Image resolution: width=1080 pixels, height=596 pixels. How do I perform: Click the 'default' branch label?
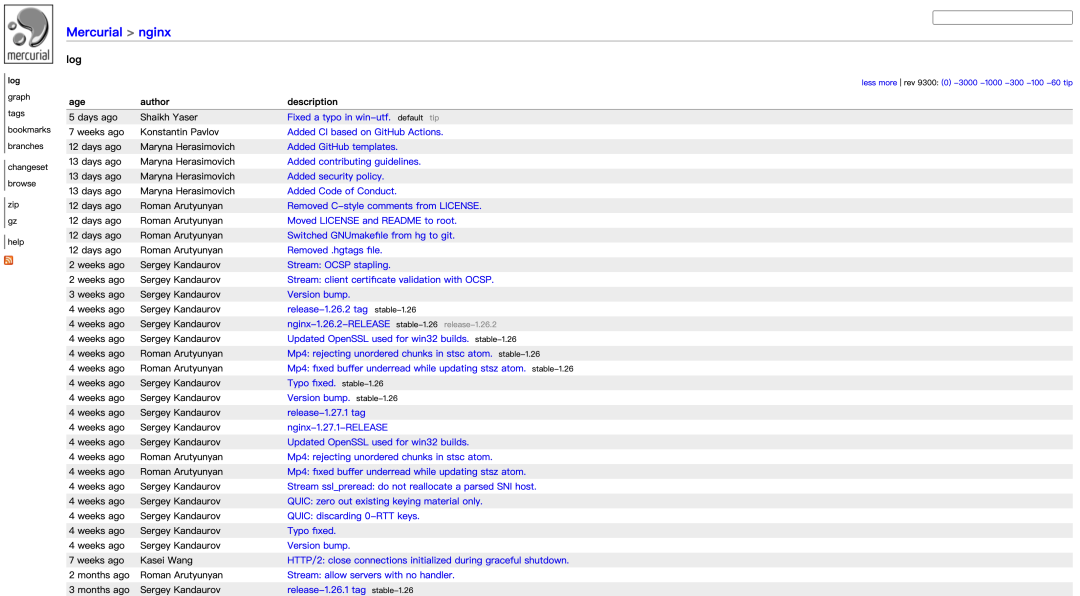(410, 119)
